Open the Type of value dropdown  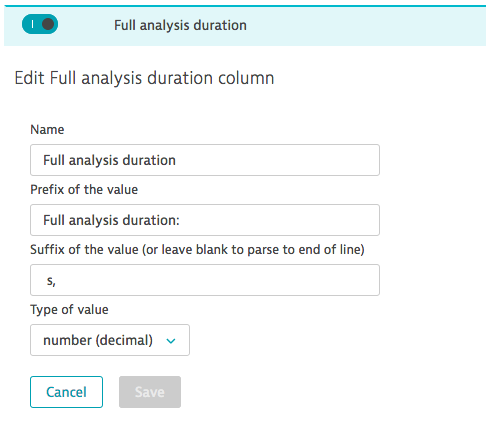tap(110, 340)
